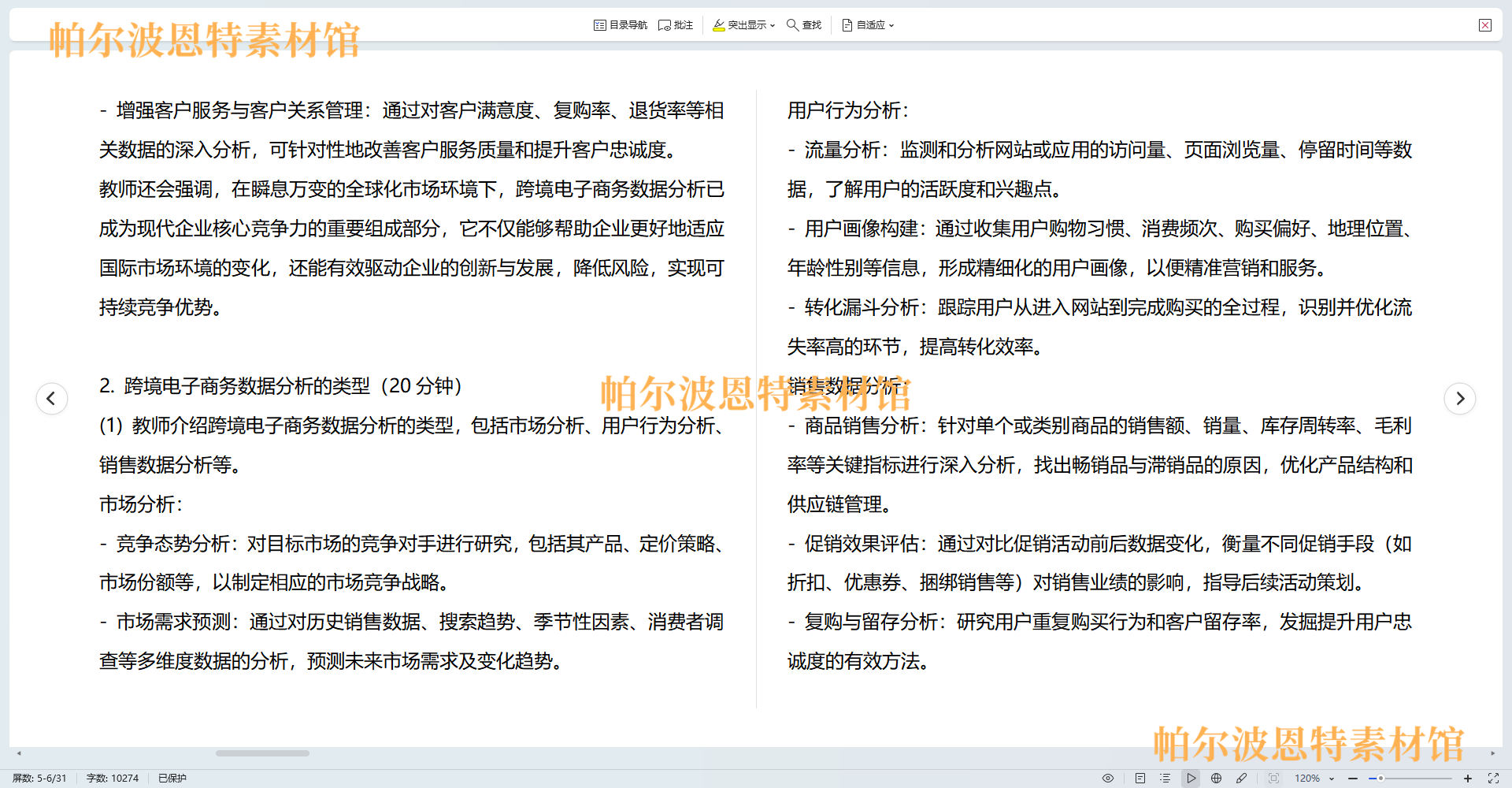
Task: Open the 自适应 page fit dropdown
Action: point(868,25)
